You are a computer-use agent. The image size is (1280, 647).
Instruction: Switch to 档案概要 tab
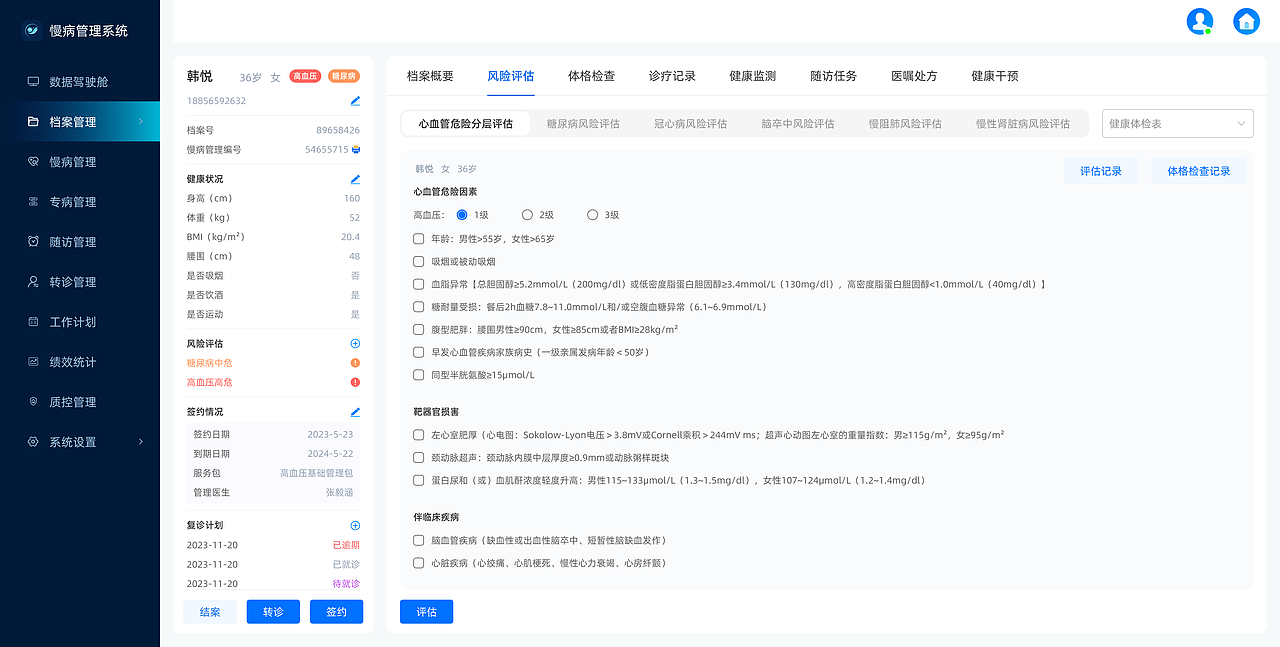[430, 76]
